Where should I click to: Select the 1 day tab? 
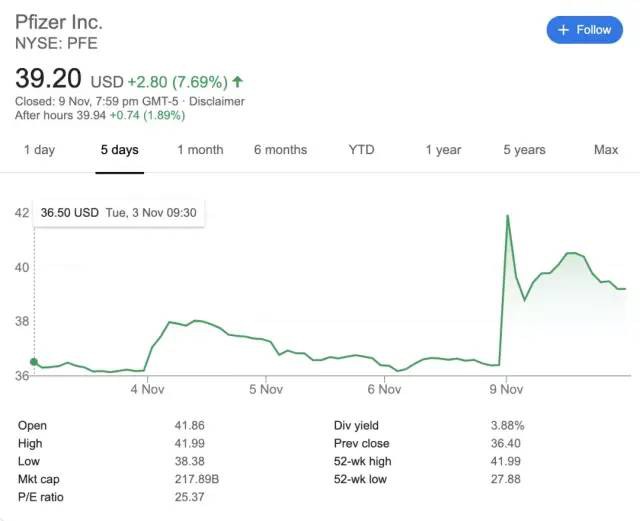(x=39, y=150)
